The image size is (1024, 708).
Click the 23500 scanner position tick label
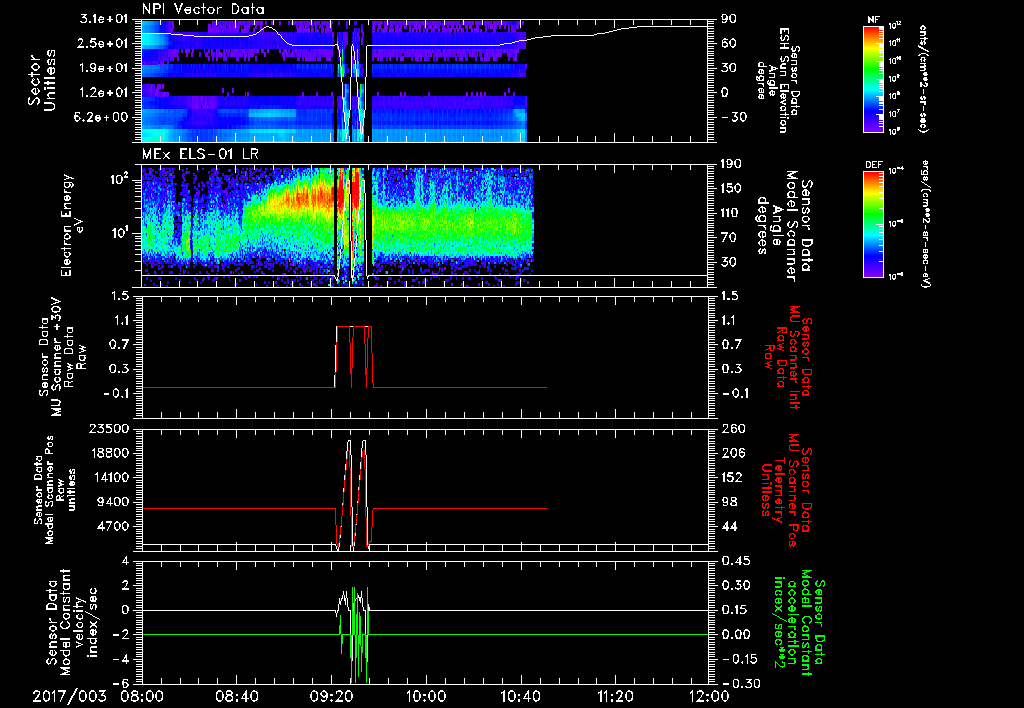(x=109, y=429)
